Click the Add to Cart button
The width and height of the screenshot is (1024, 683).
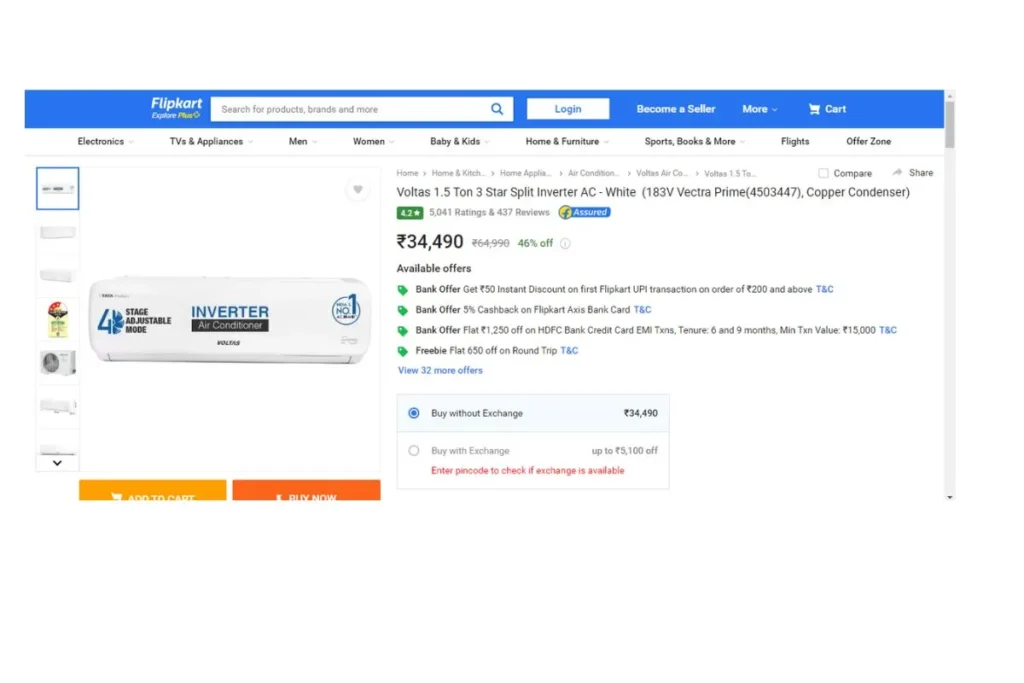(153, 490)
